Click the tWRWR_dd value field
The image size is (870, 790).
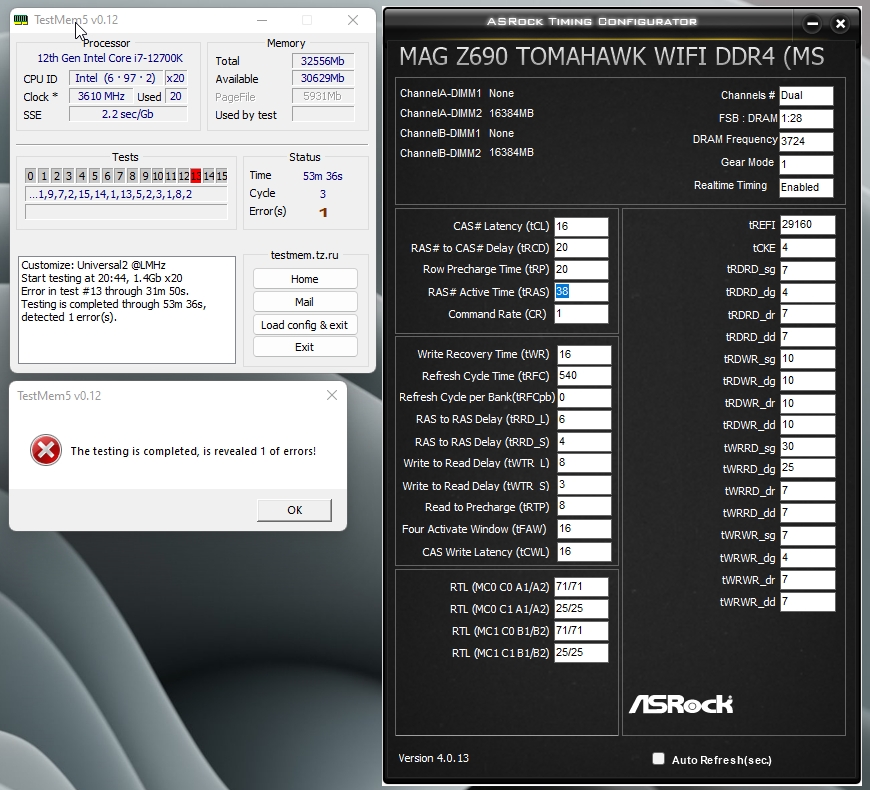coord(807,602)
